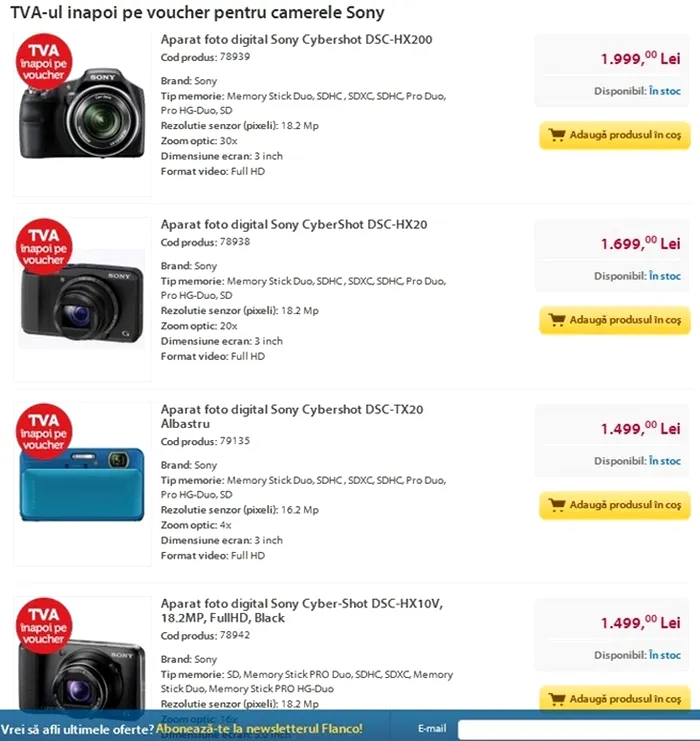Screen dimensions: 700x741
Task: View DSC-HX200 camera product image
Action: (82, 114)
